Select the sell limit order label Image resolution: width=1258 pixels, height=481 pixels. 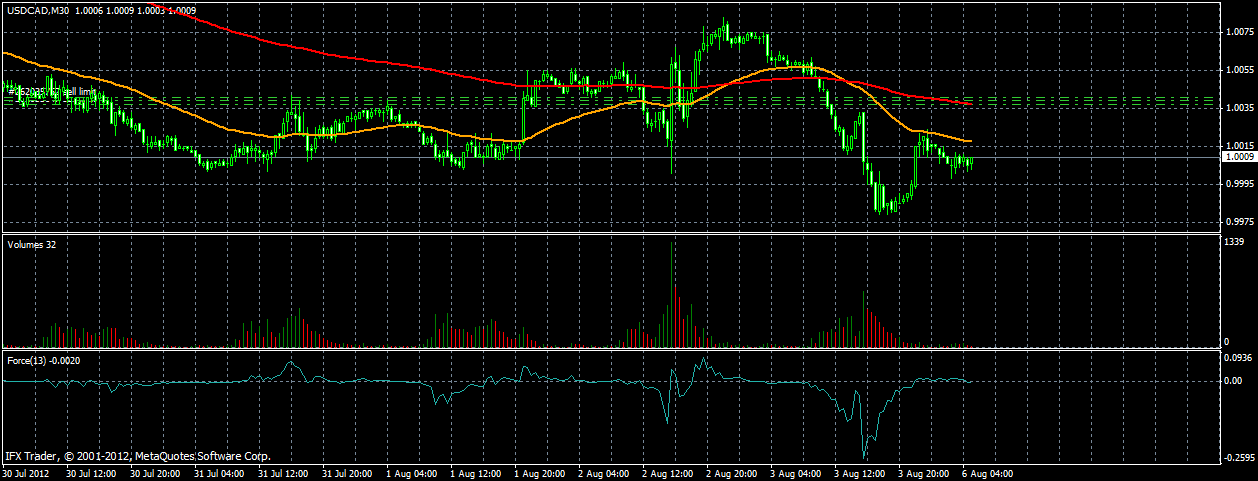click(52, 91)
